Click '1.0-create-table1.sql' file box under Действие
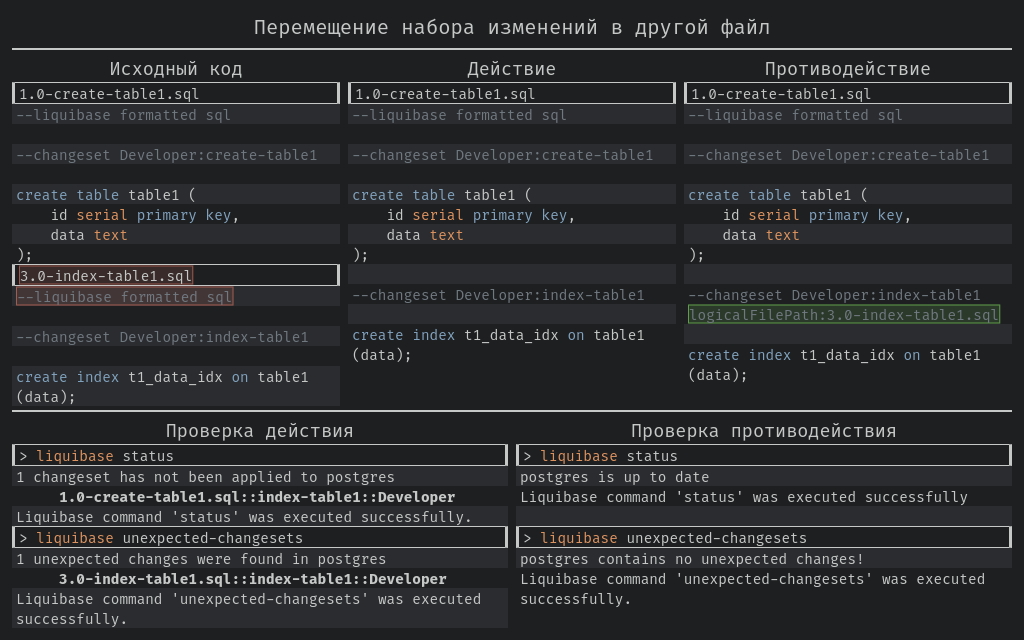 511,93
